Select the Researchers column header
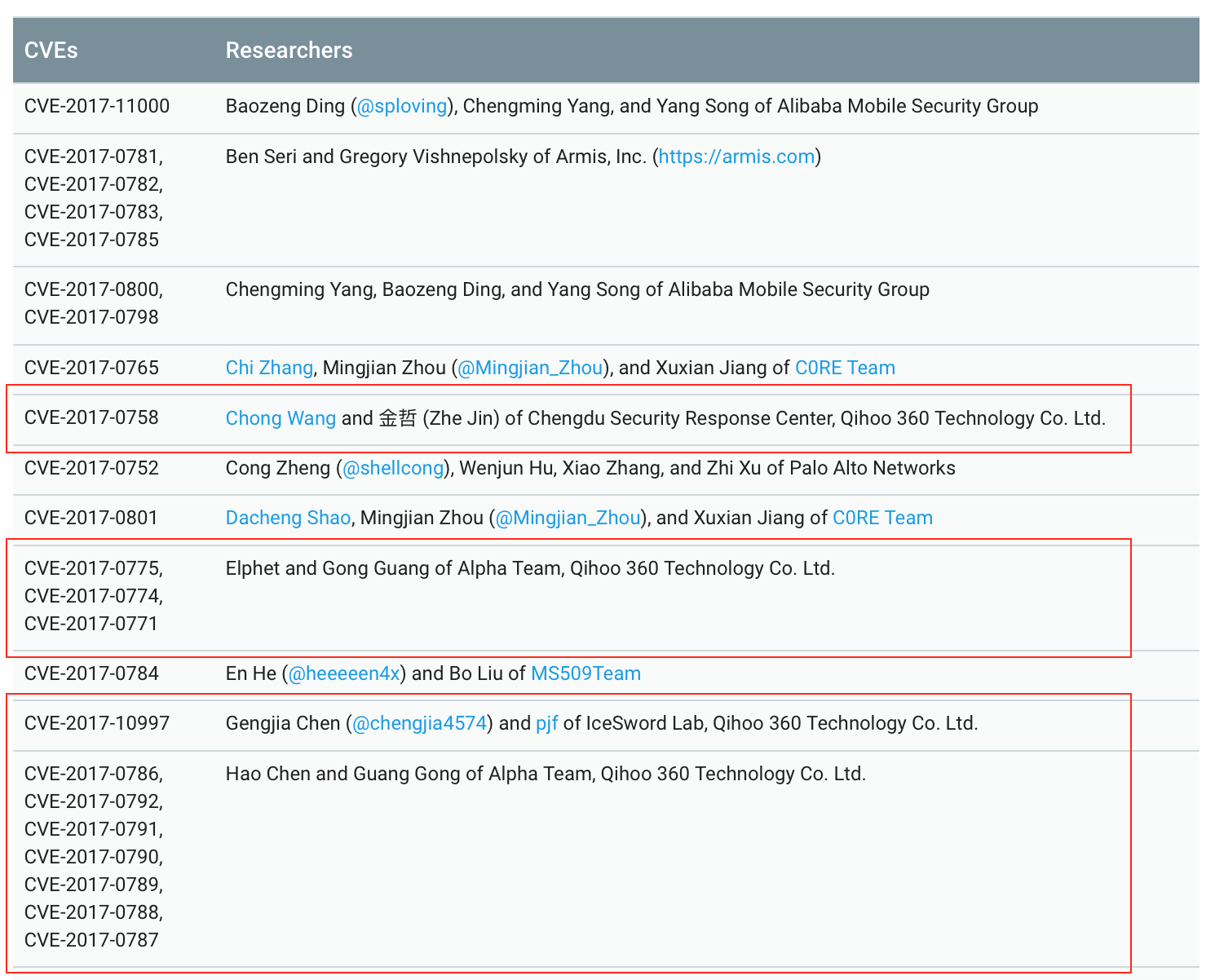 [x=289, y=51]
